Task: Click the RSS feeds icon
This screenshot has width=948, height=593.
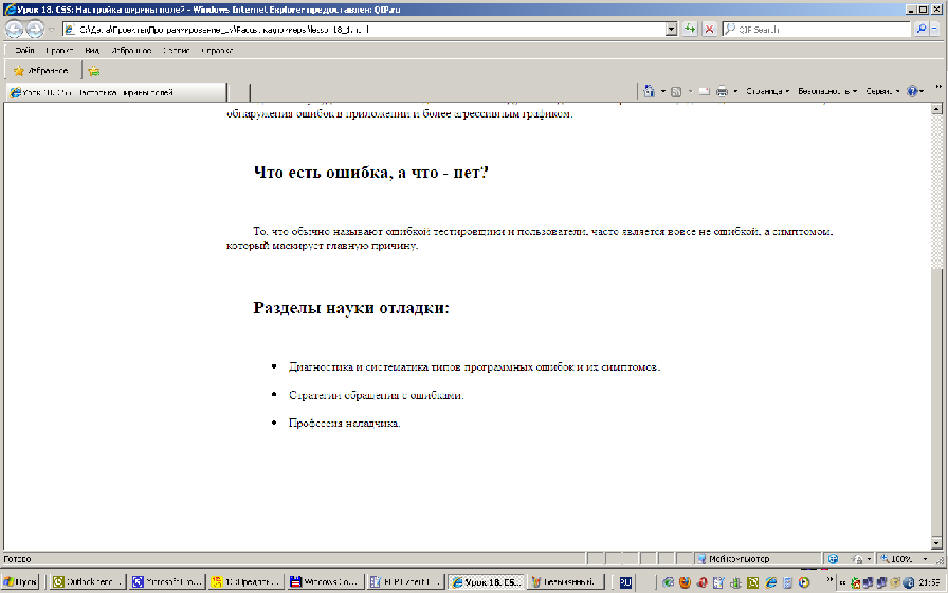Action: pos(677,91)
